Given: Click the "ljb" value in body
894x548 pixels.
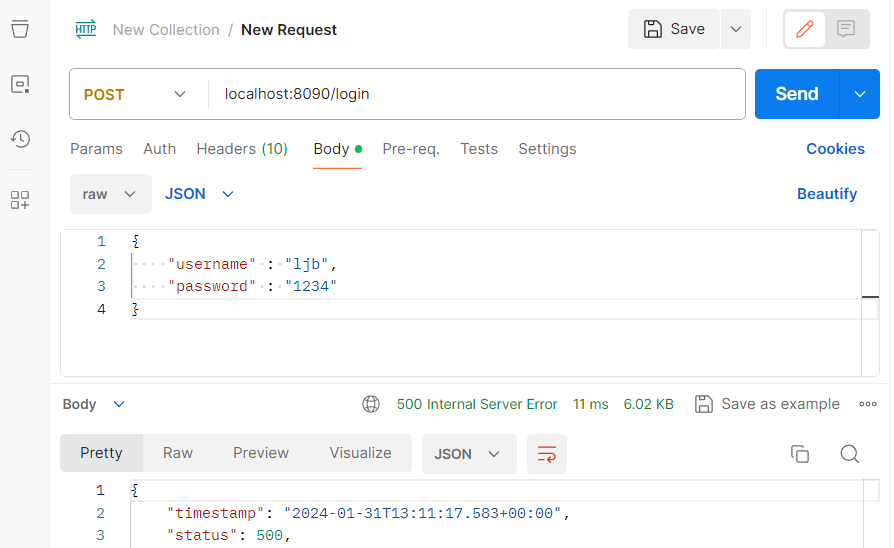Looking at the screenshot, I should coord(307,264).
